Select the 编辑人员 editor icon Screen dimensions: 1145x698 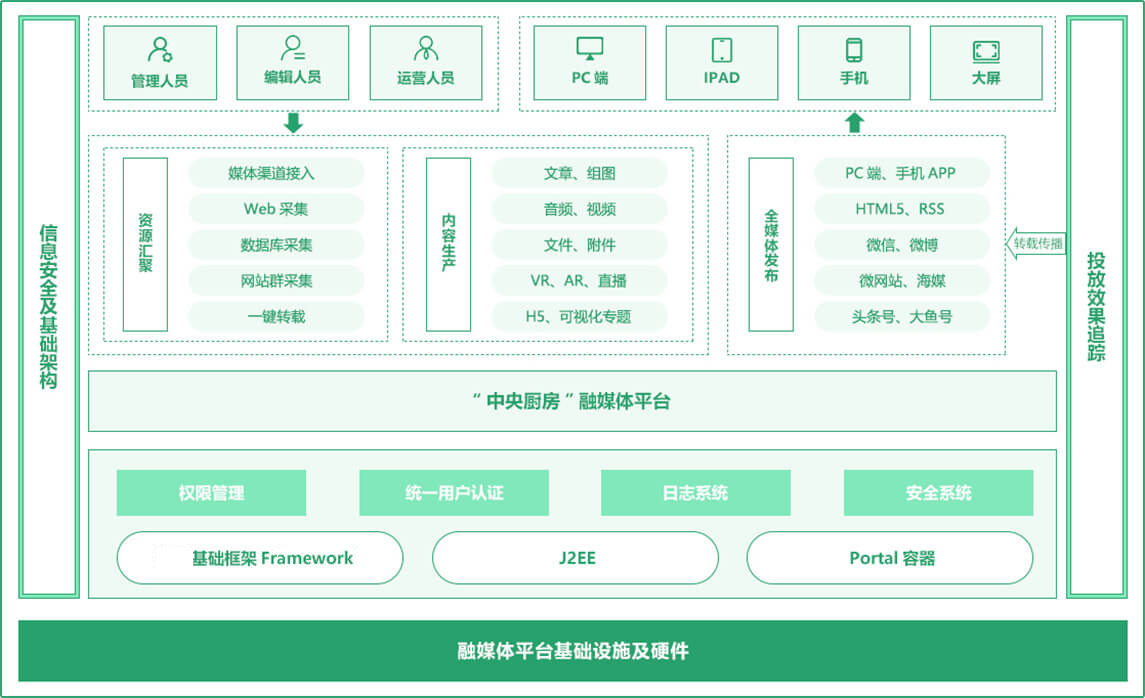point(293,48)
